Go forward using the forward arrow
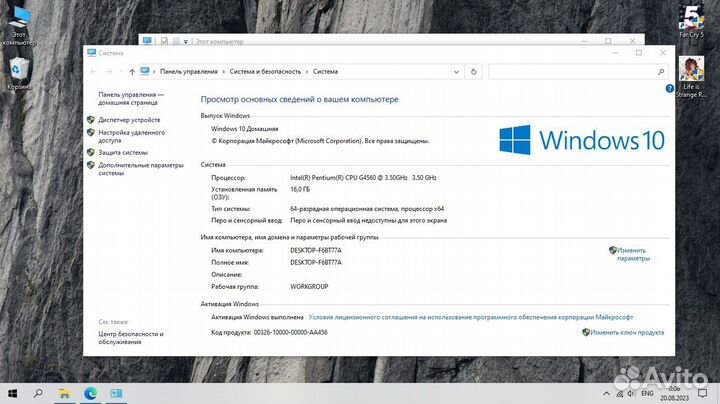The height and width of the screenshot is (404, 720). click(108, 72)
